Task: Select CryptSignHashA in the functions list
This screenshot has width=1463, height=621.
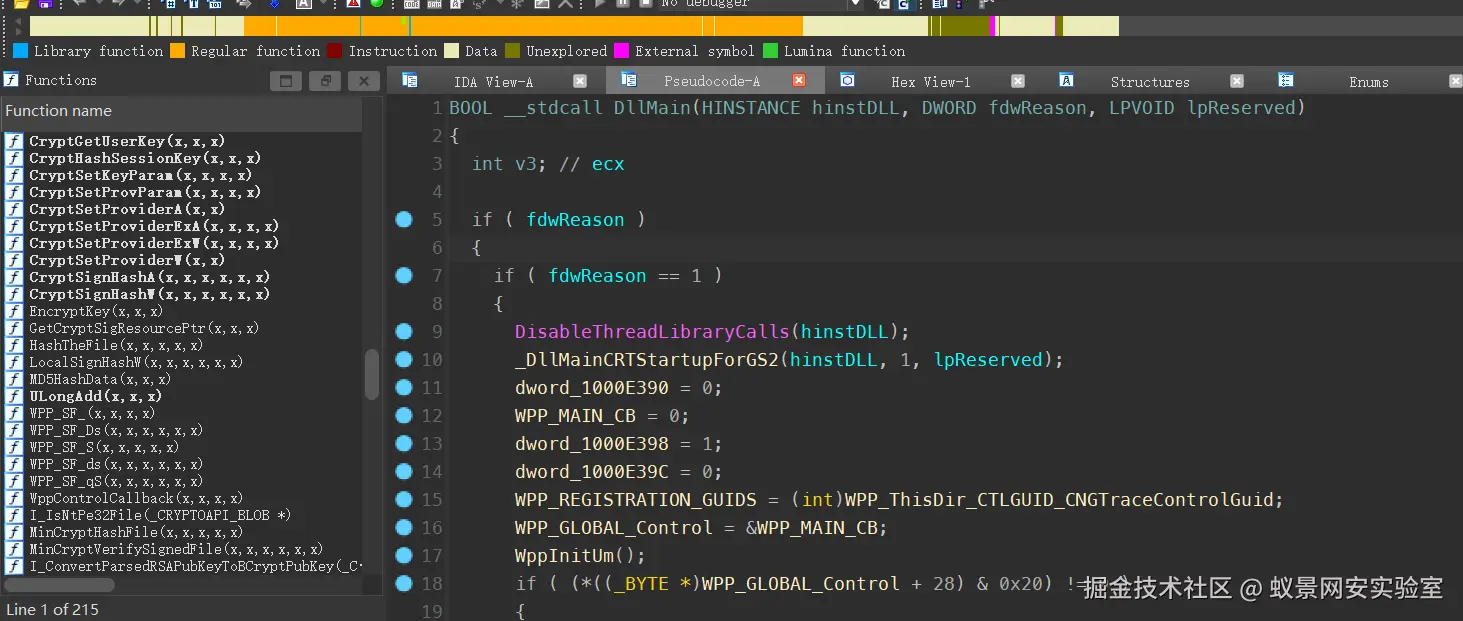Action: [149, 278]
